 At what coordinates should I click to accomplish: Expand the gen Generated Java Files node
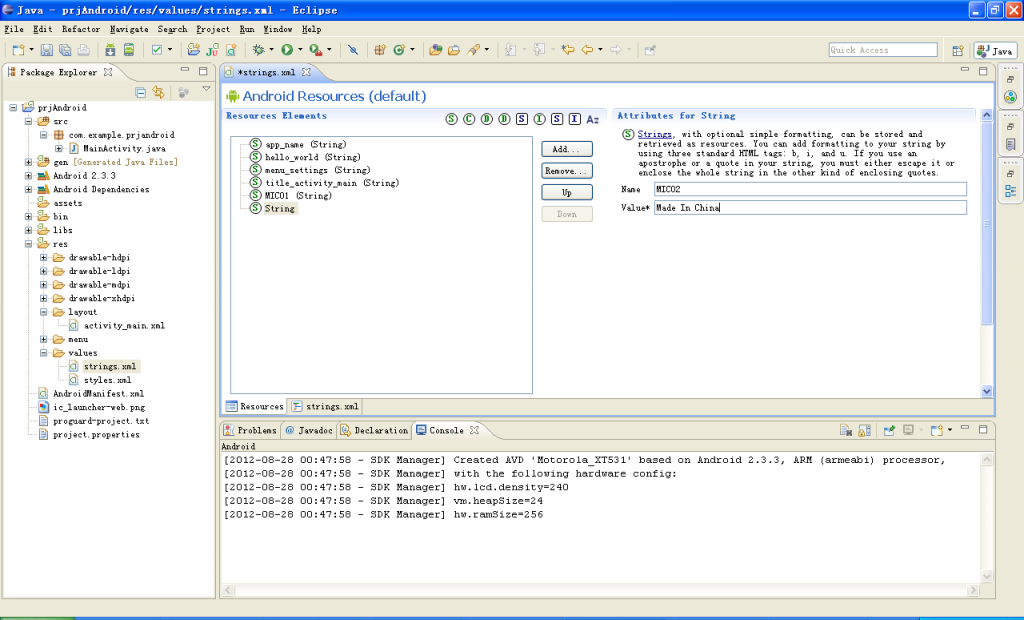click(x=28, y=162)
